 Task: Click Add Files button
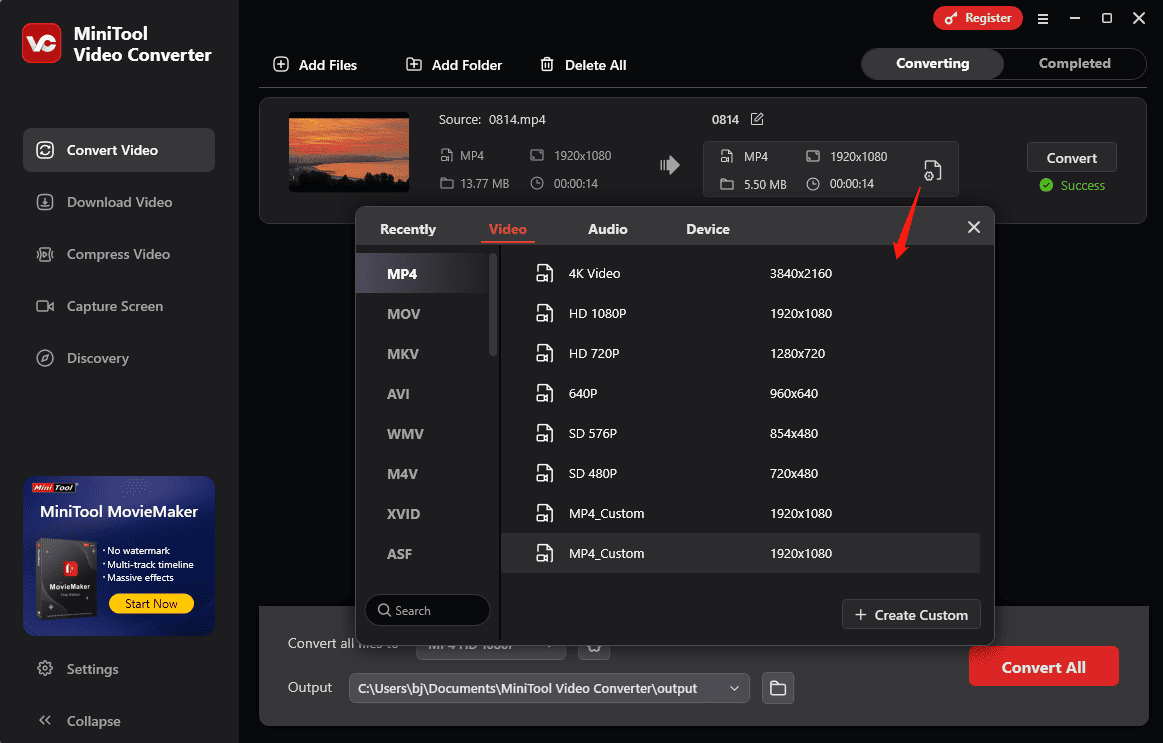point(315,65)
